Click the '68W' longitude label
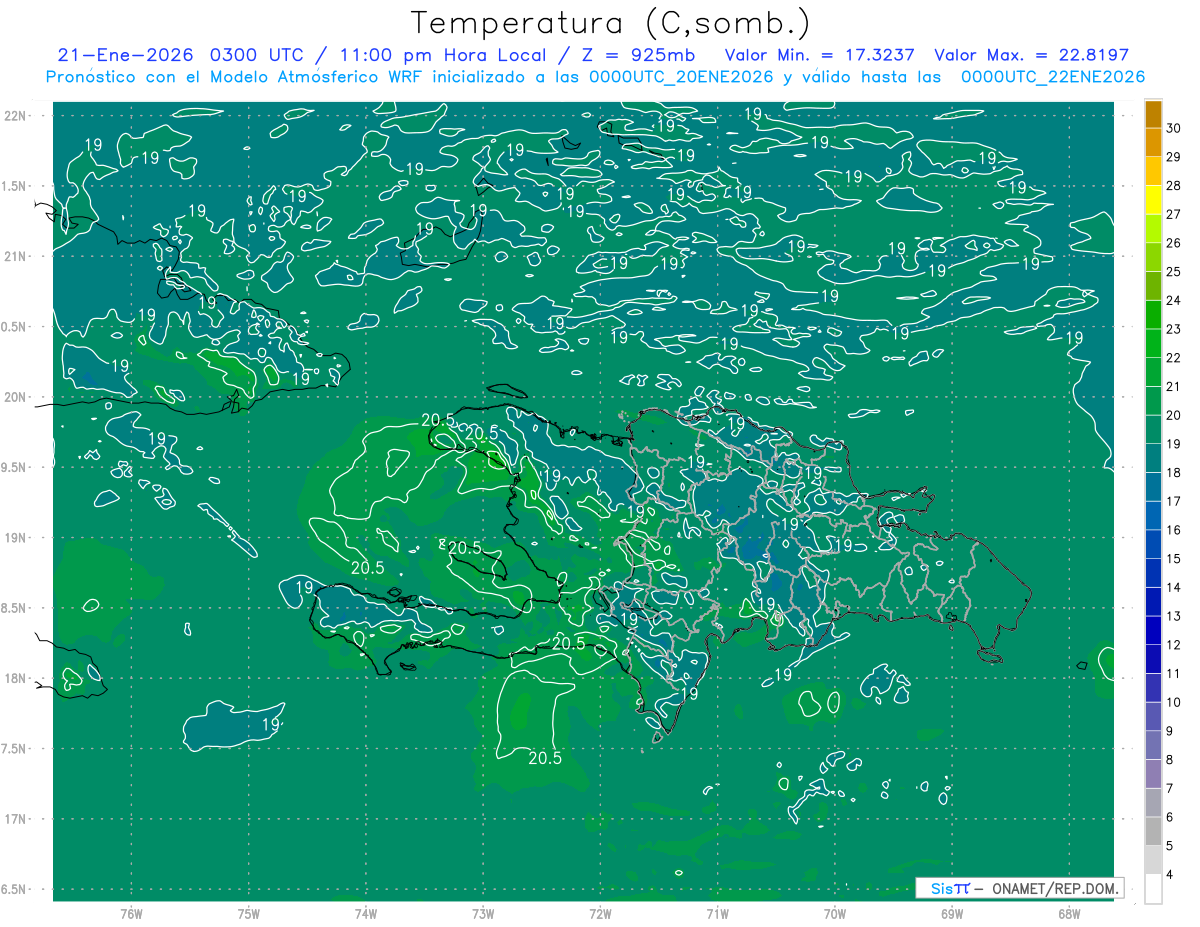Image resolution: width=1200 pixels, height=927 pixels. point(1069,913)
